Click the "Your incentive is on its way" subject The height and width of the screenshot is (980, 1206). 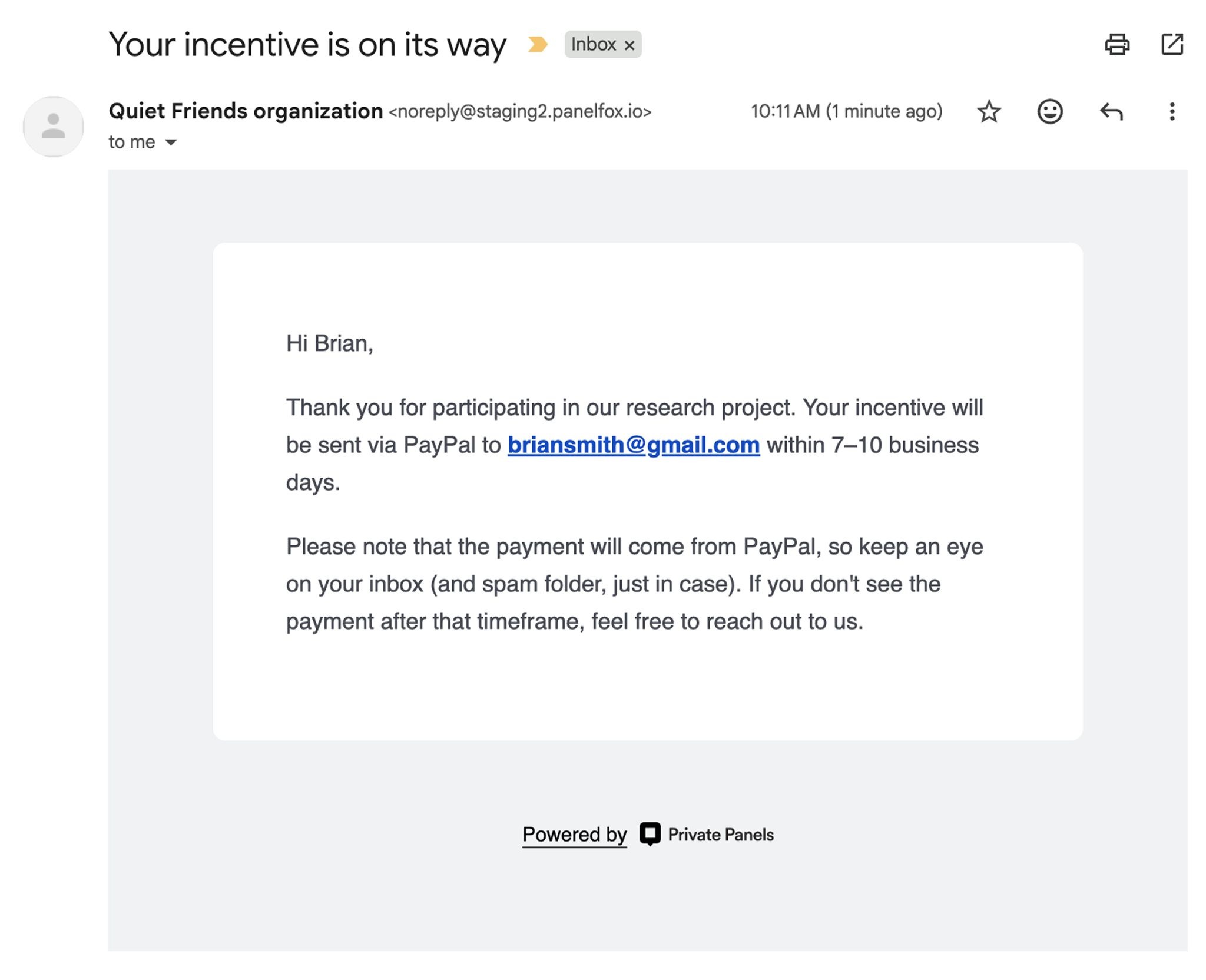[x=307, y=45]
